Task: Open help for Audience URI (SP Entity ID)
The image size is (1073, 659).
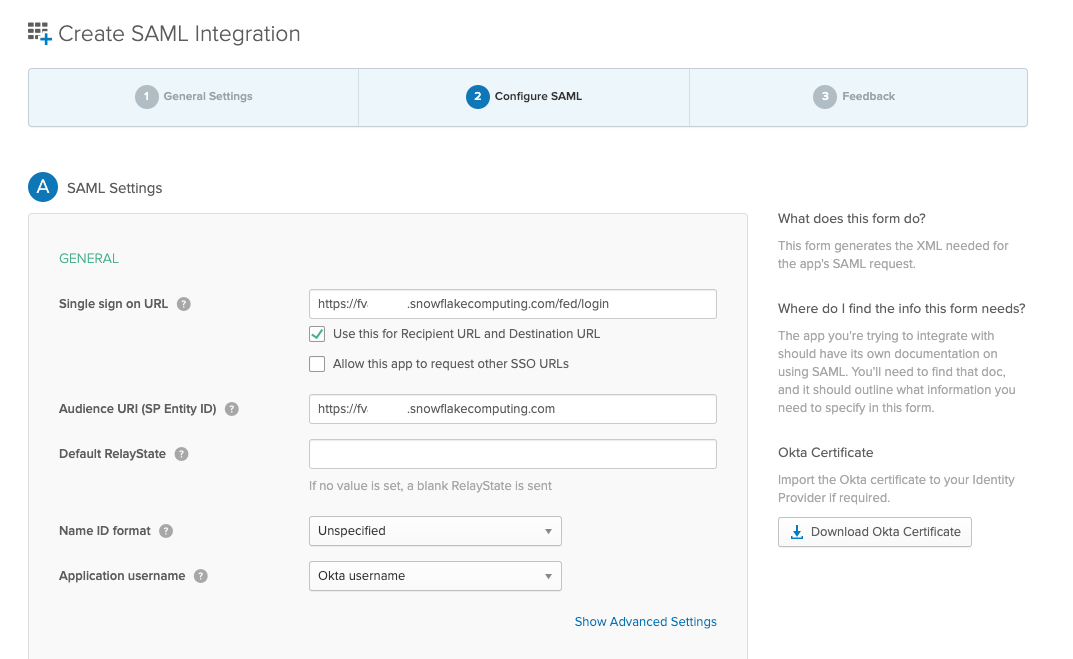Action: [232, 409]
